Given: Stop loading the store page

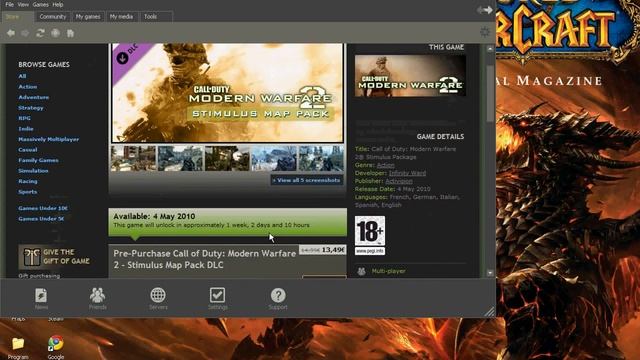Looking at the screenshot, I should (56, 33).
